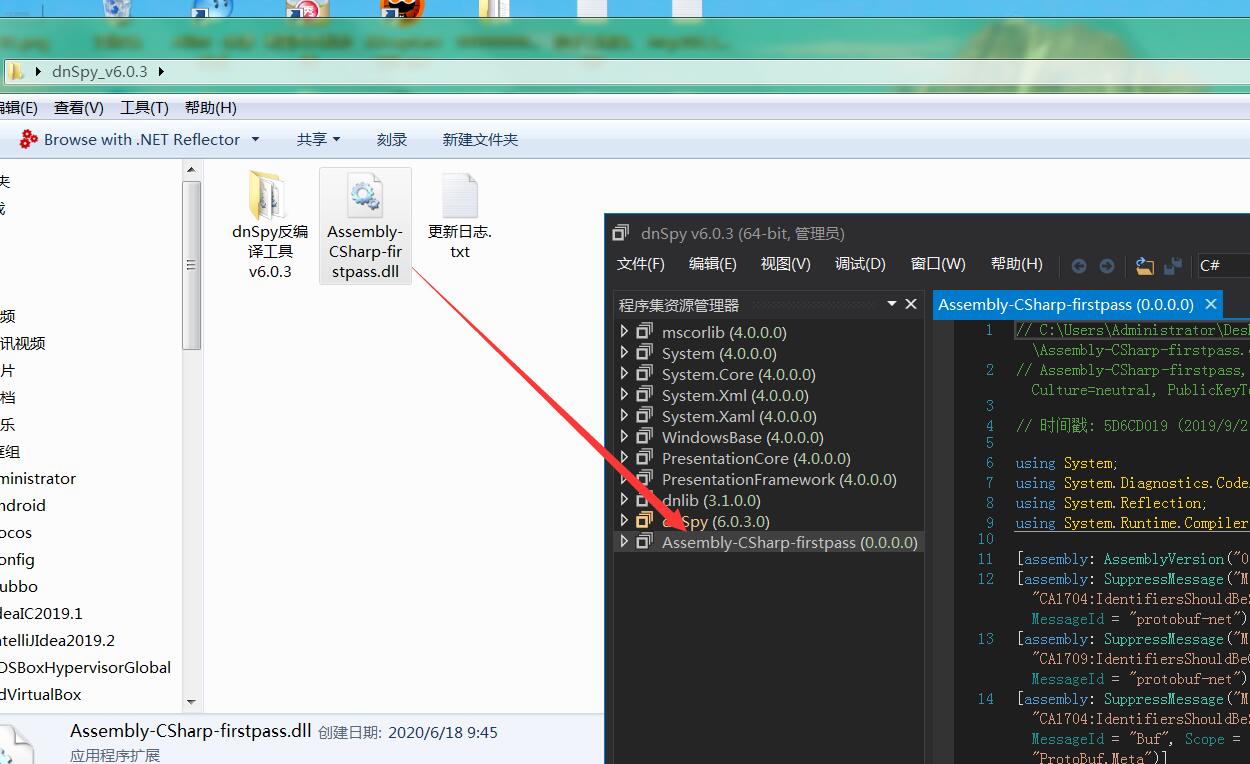Viewport: 1250px width, 764px height.
Task: Click the navigate back arrow in dnSpy
Action: pyautogui.click(x=1079, y=266)
